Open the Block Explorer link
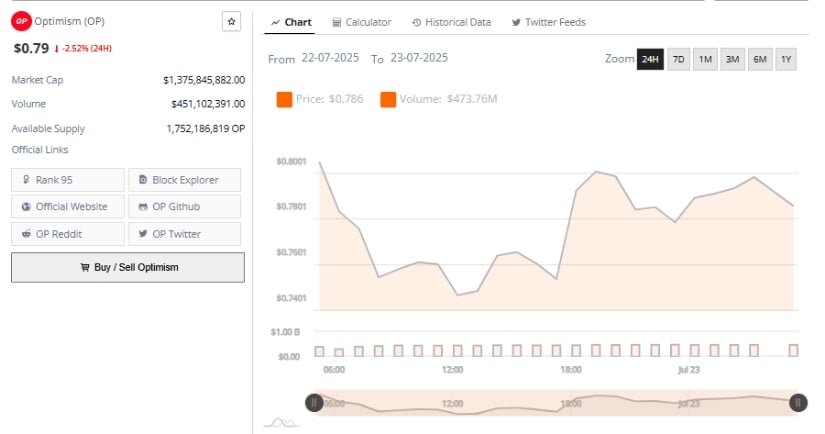This screenshot has width=825, height=434. coord(185,180)
